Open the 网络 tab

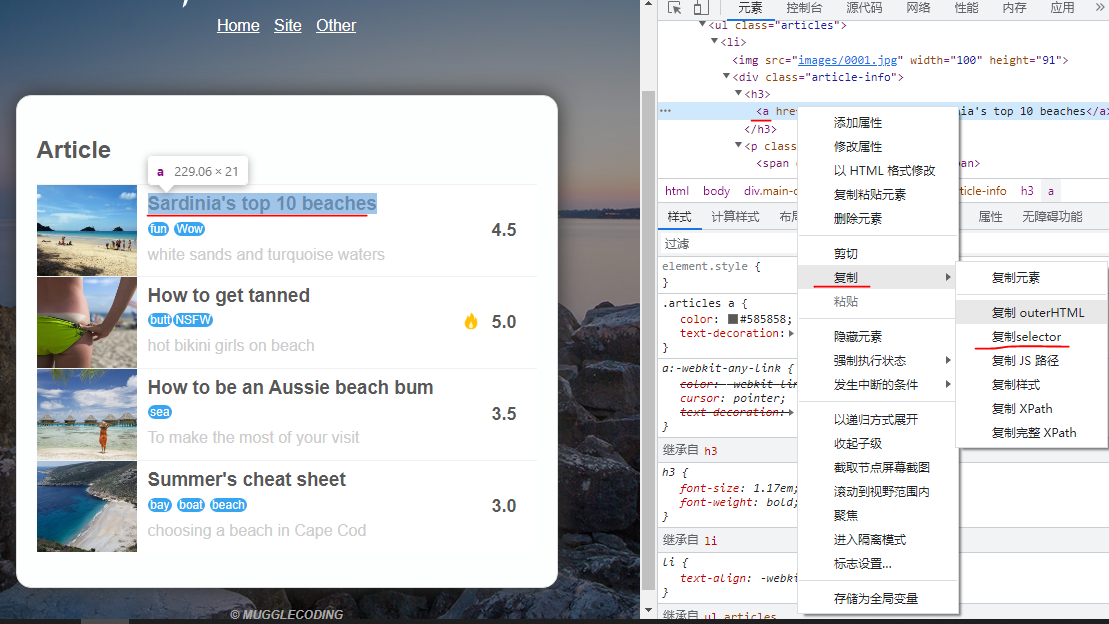pos(918,8)
